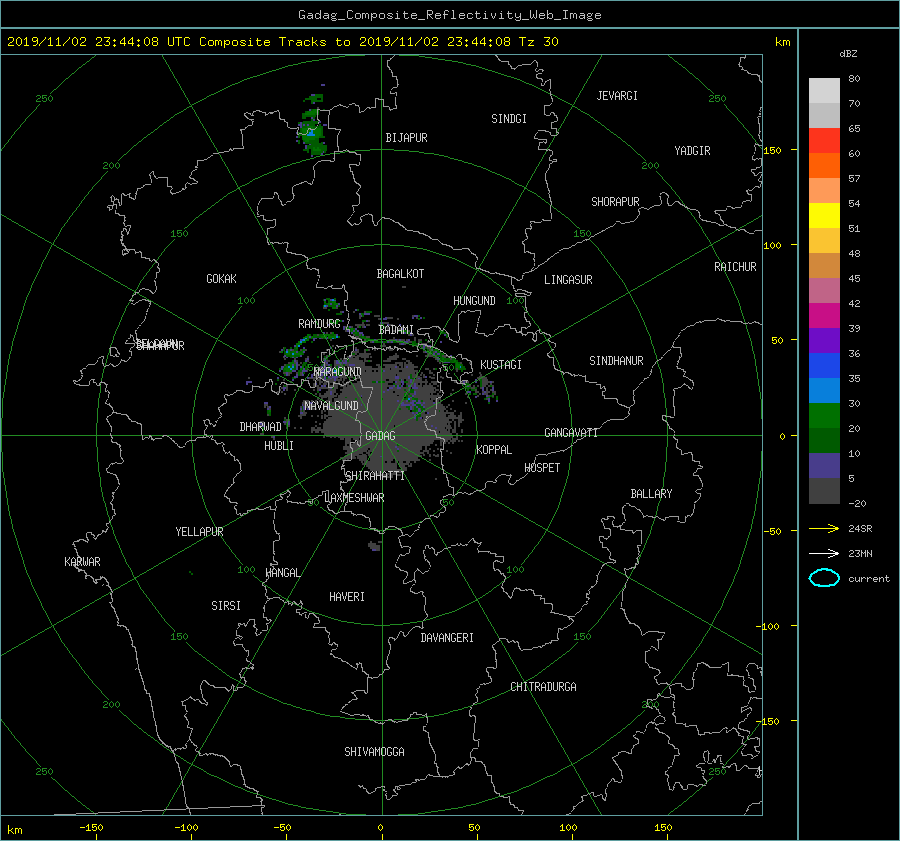Click the -150 label on bottom axis
This screenshot has height=841, width=900.
91,828
